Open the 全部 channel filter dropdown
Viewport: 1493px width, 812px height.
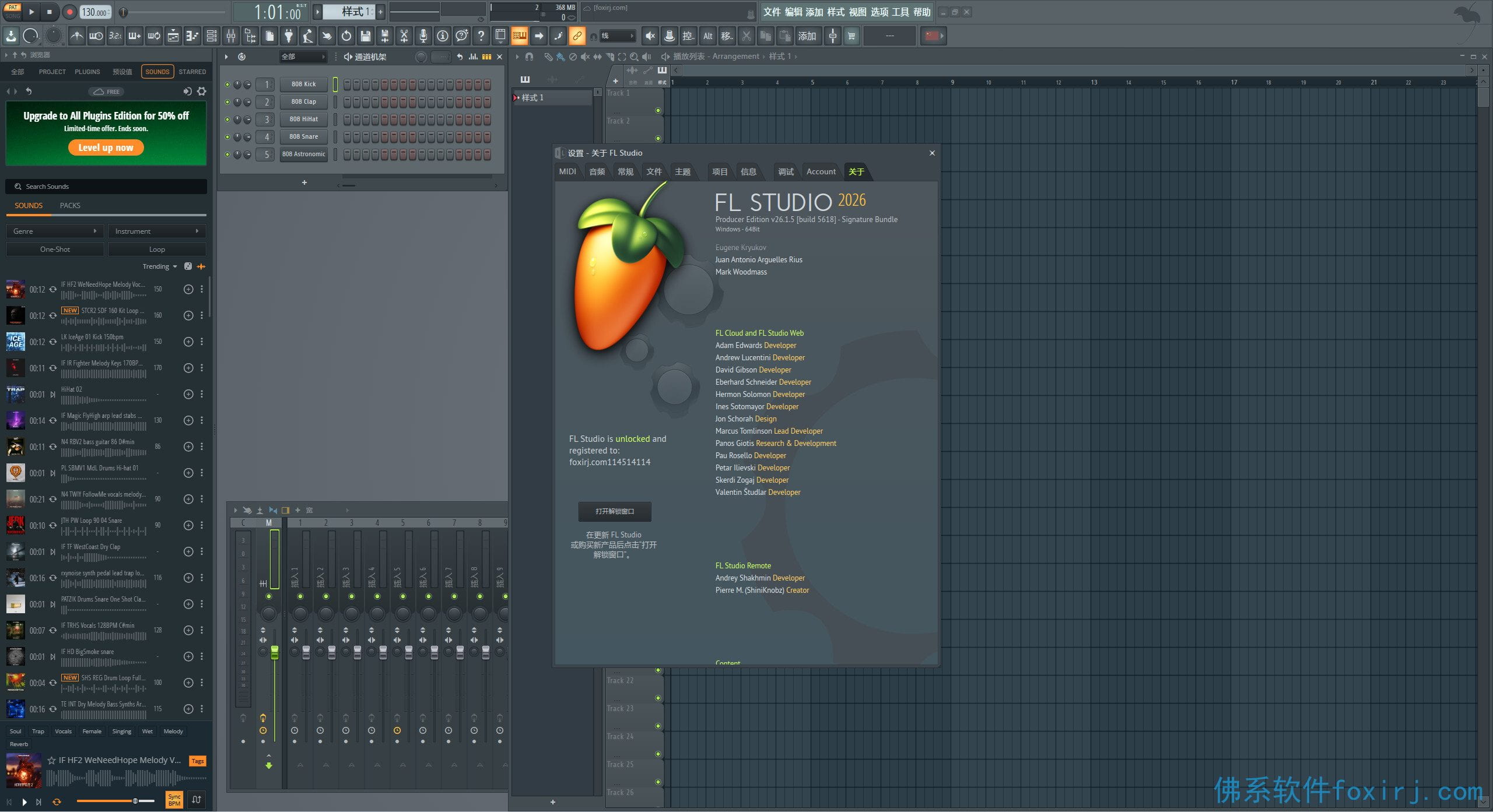[303, 57]
